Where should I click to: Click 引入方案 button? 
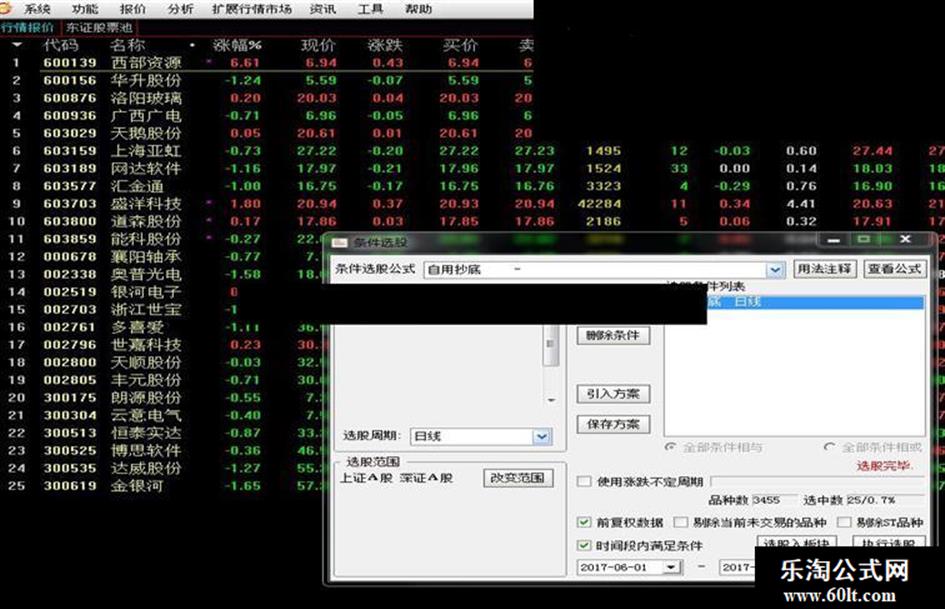click(613, 394)
